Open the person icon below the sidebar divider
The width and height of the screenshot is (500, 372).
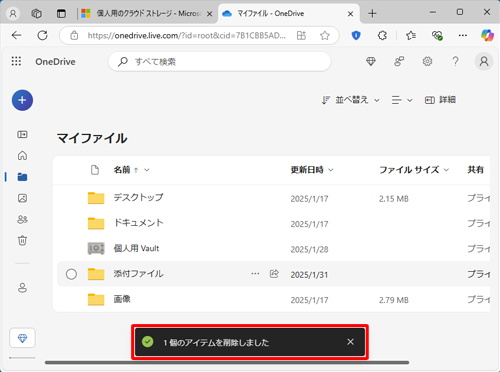pyautogui.click(x=22, y=288)
